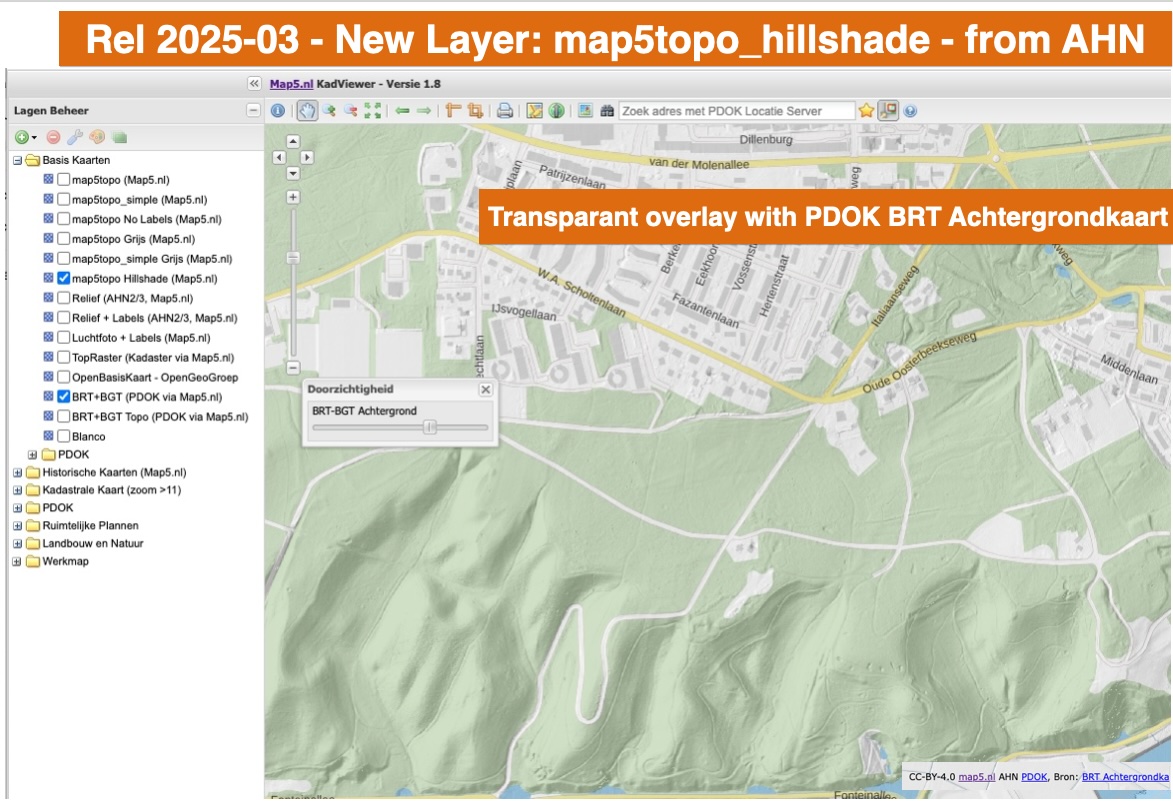
Task: Check Relief (AHN2/3, Map5.nl) layer
Action: coord(64,298)
